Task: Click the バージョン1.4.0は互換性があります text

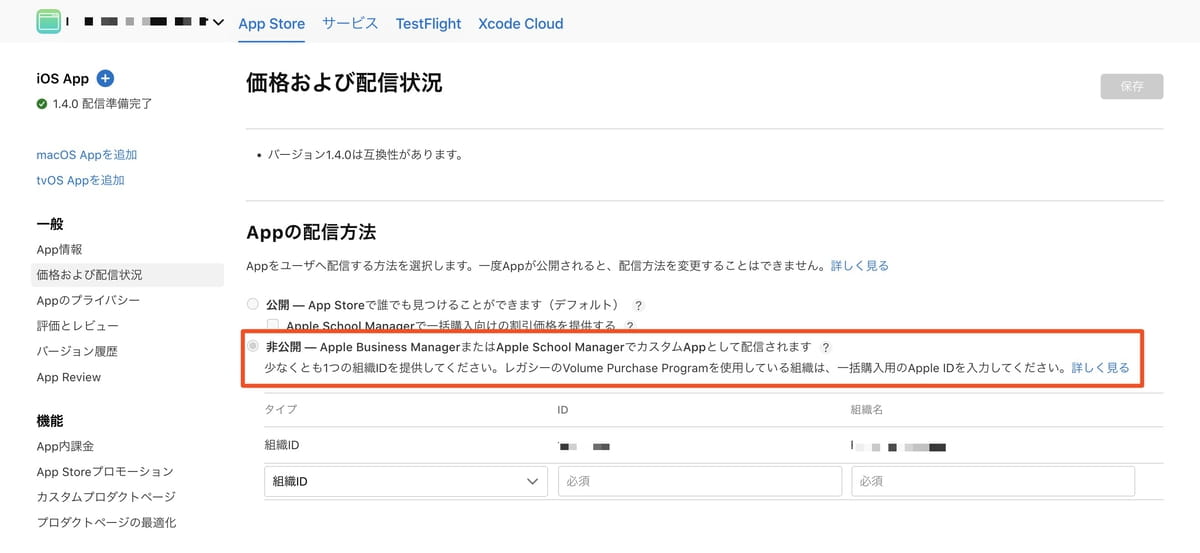Action: 364,155
